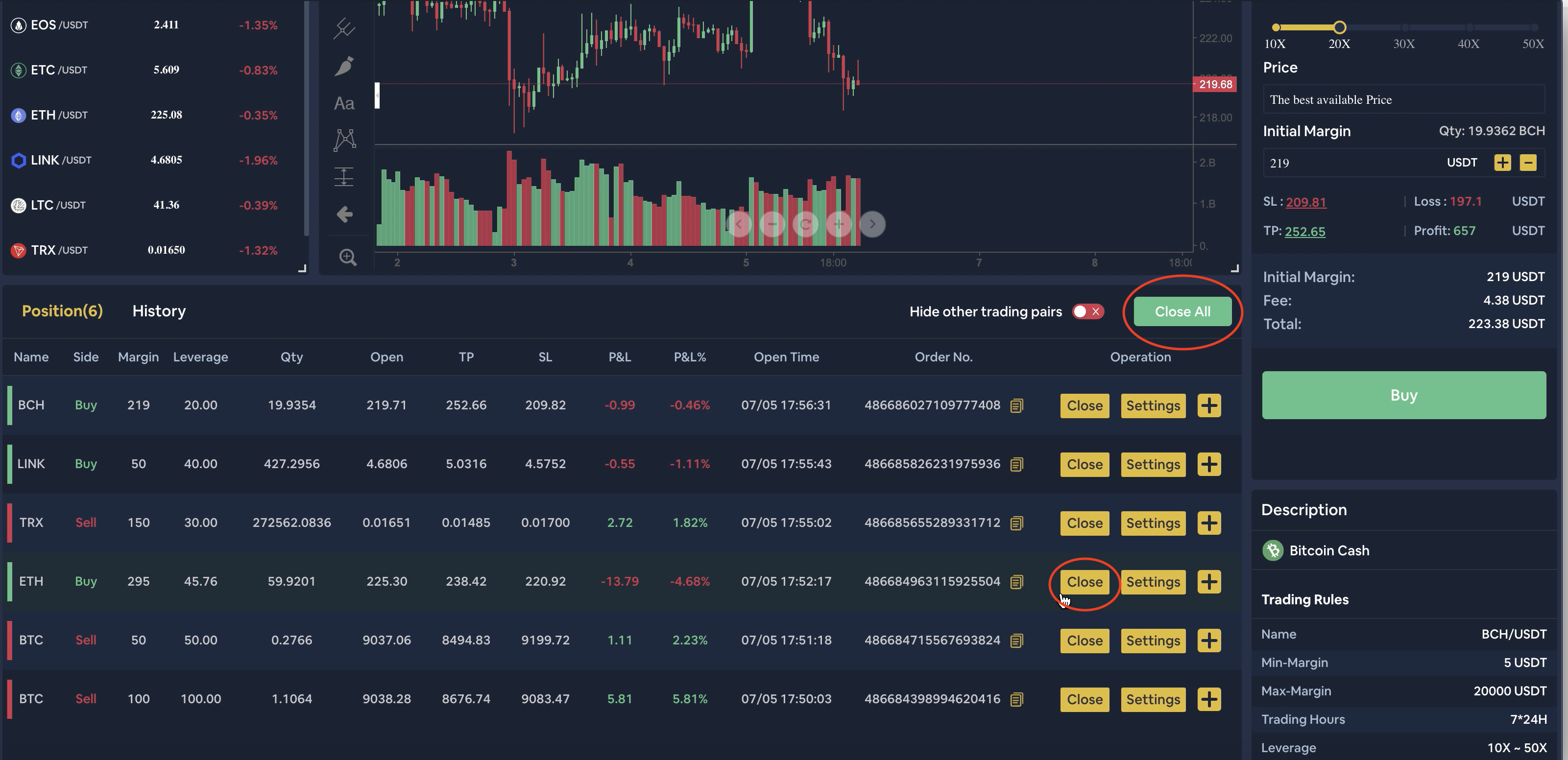
Task: Decrease initial margin with the minus stepper
Action: click(x=1528, y=163)
